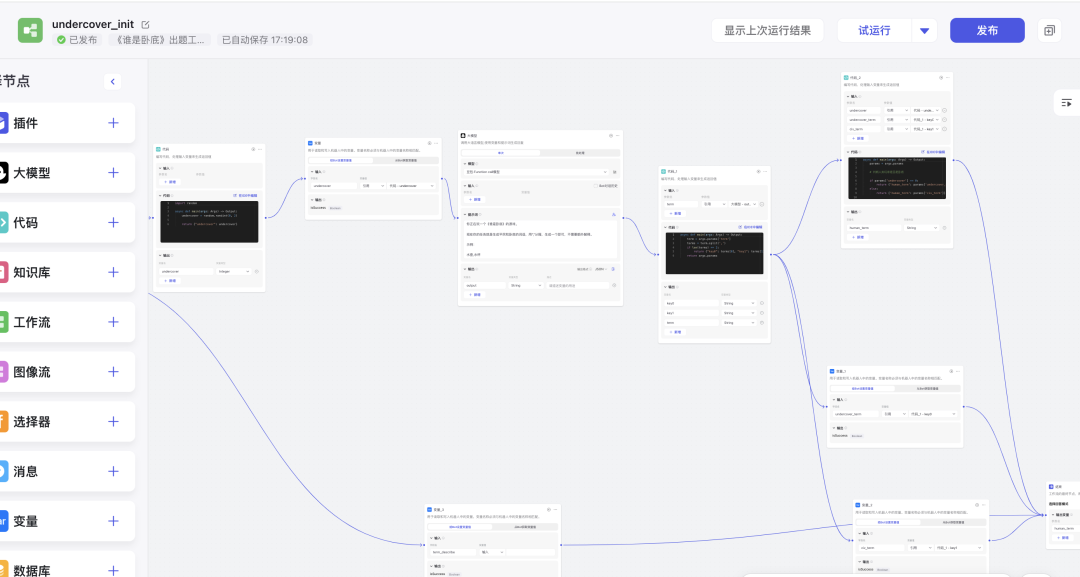
Task: Click the 发布 publish button
Action: pyautogui.click(x=986, y=31)
